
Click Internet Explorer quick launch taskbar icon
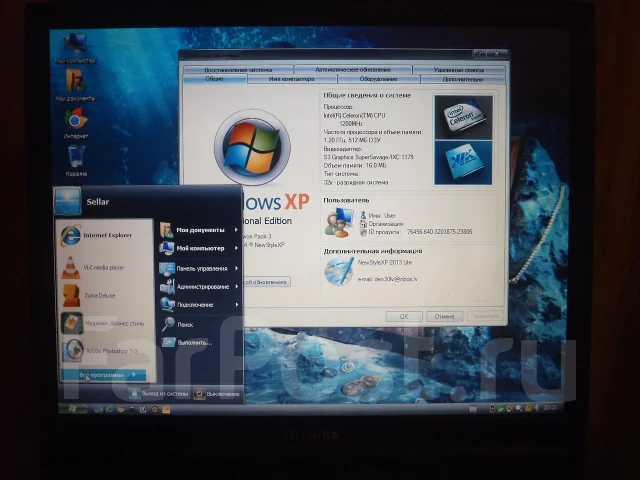click(109, 409)
